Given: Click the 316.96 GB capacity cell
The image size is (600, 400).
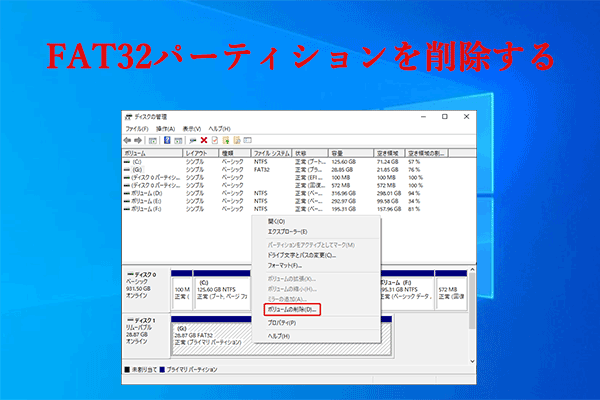Looking at the screenshot, I should [x=344, y=193].
